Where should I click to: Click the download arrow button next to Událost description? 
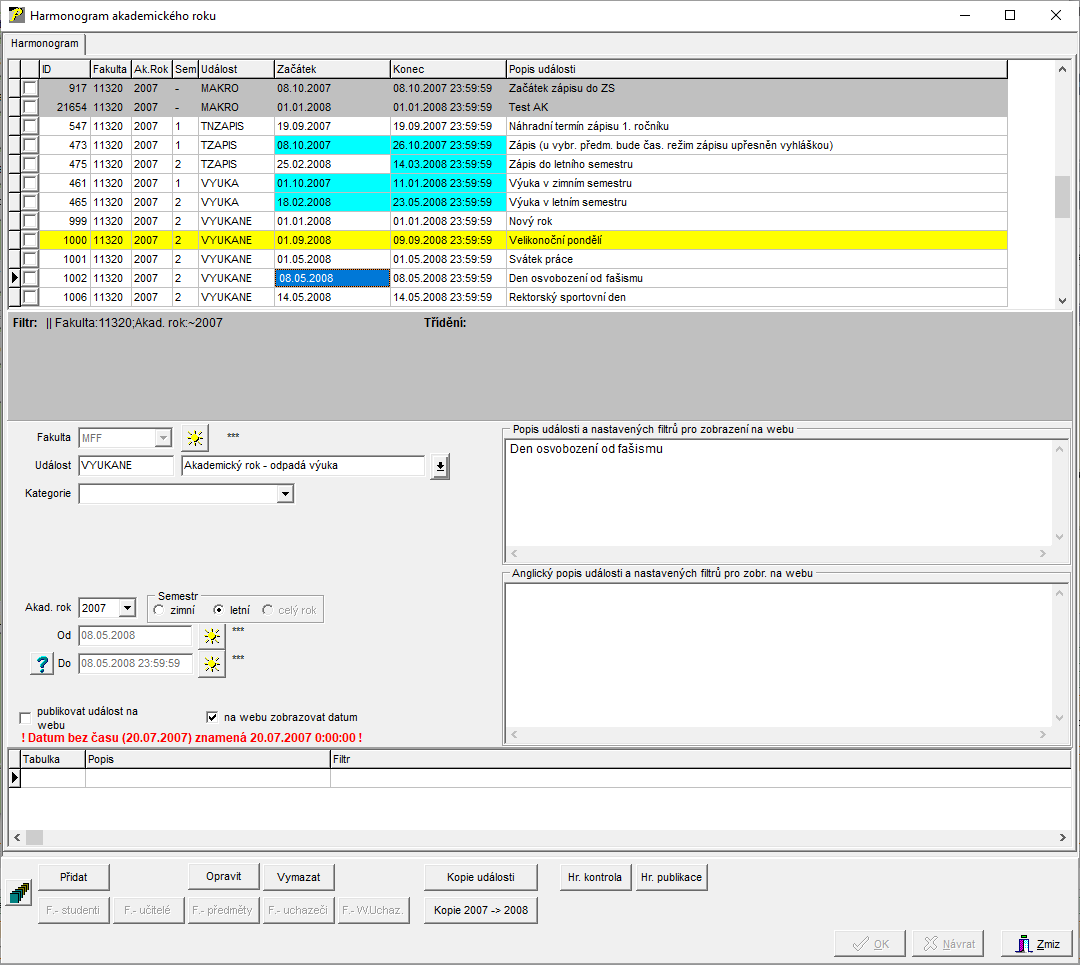[440, 467]
